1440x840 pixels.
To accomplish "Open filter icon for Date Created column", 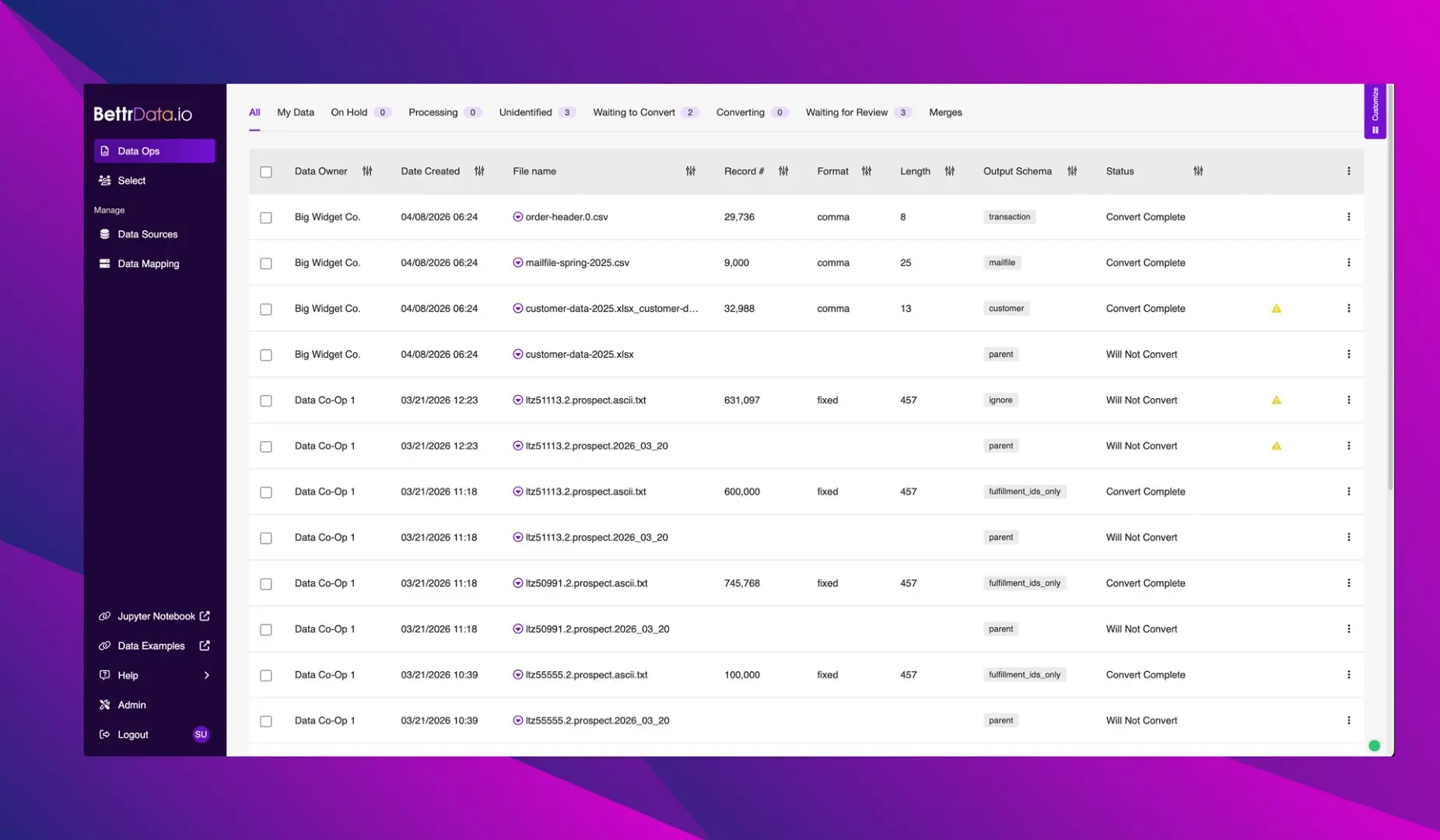I will [x=479, y=171].
